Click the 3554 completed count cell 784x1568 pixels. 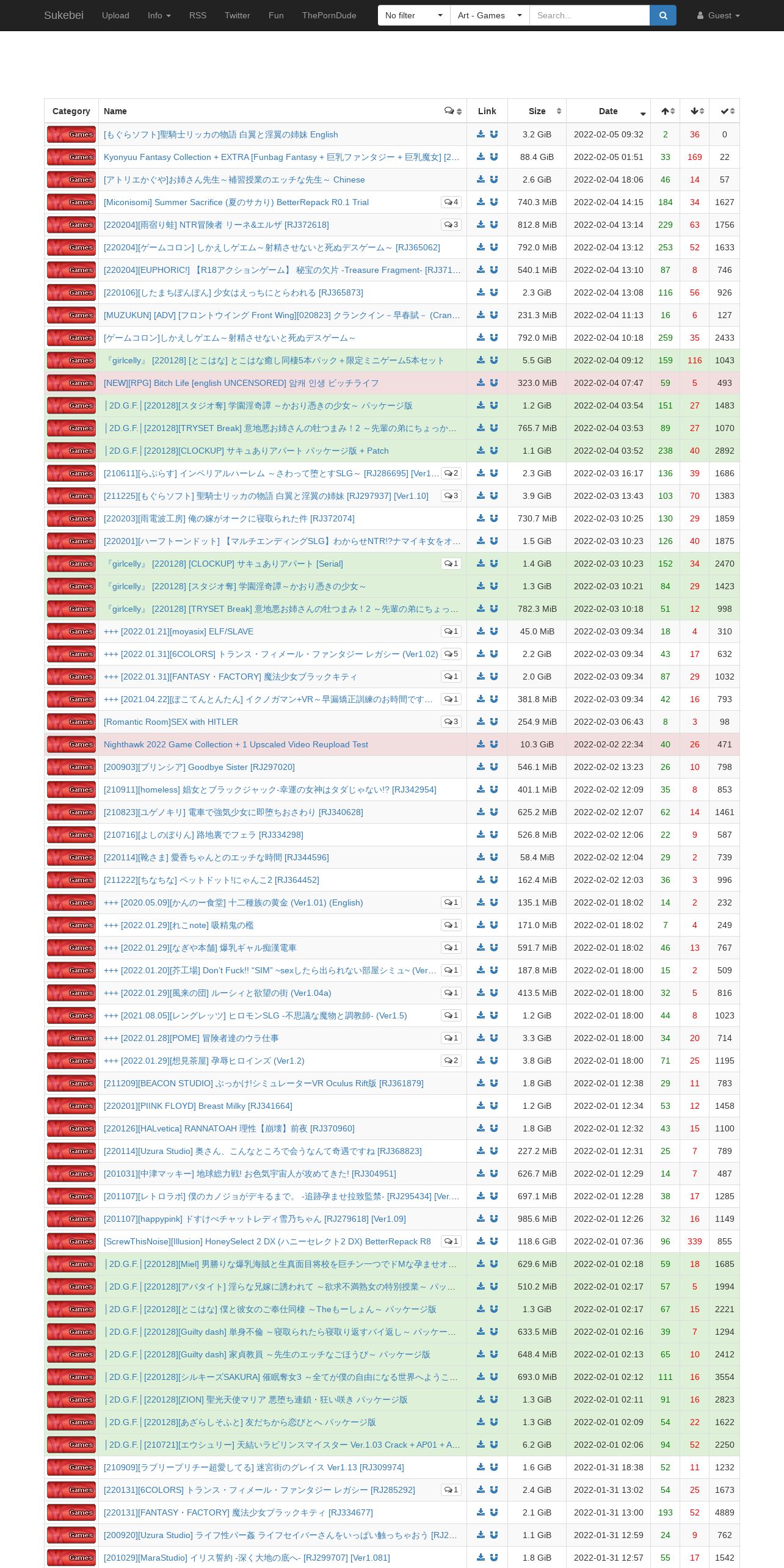[725, 1377]
